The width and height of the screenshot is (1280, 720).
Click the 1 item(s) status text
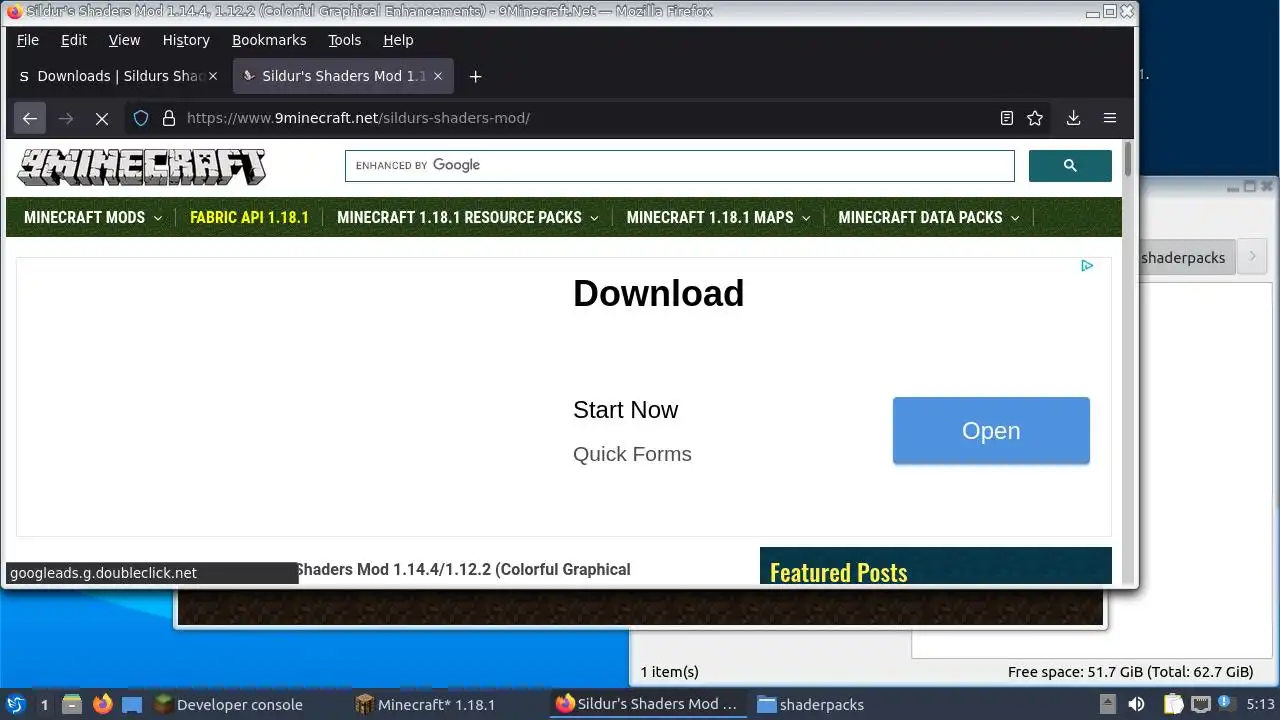click(x=669, y=672)
